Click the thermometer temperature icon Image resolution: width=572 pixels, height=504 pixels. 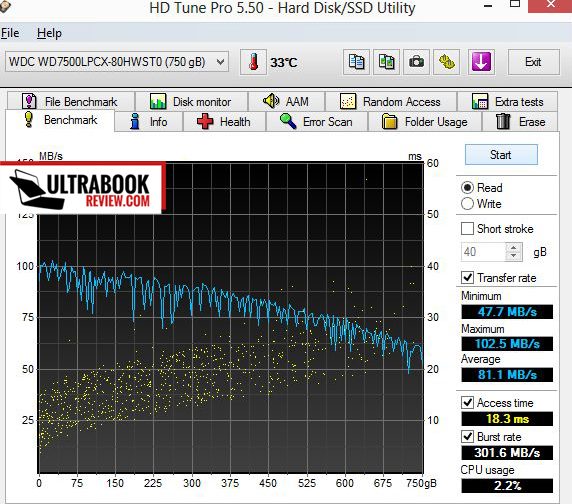click(x=254, y=62)
